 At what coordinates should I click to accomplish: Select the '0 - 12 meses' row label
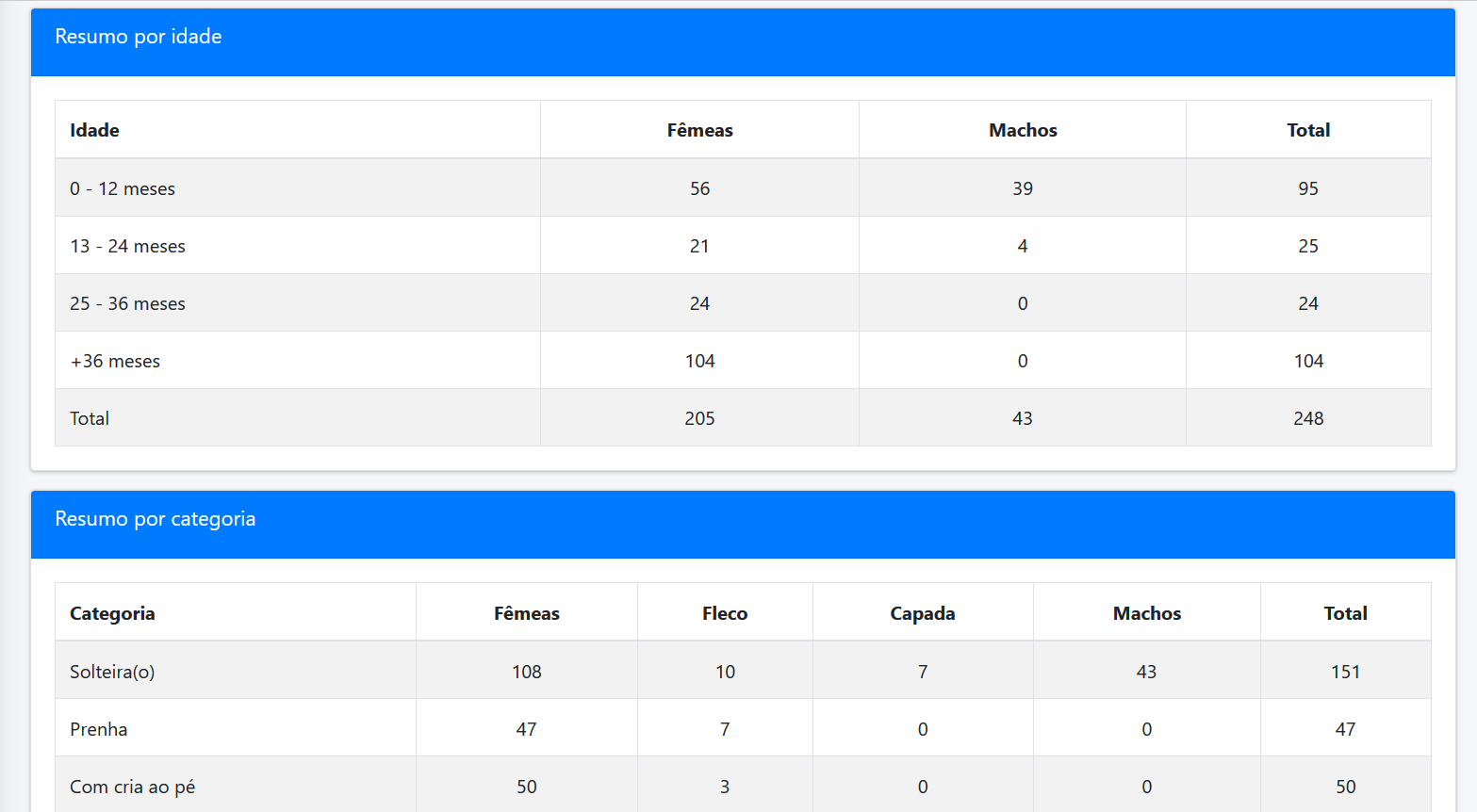coord(123,188)
